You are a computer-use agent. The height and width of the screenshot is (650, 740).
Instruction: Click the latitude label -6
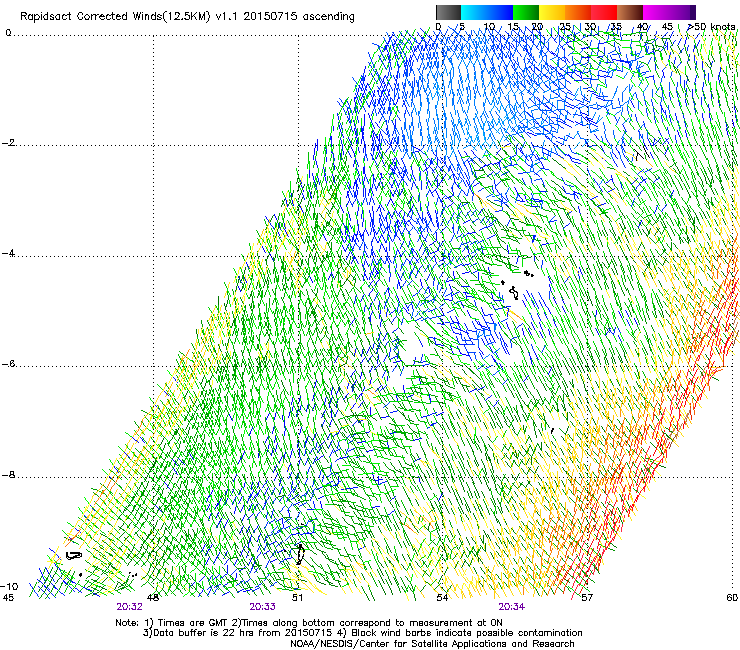tap(9, 364)
